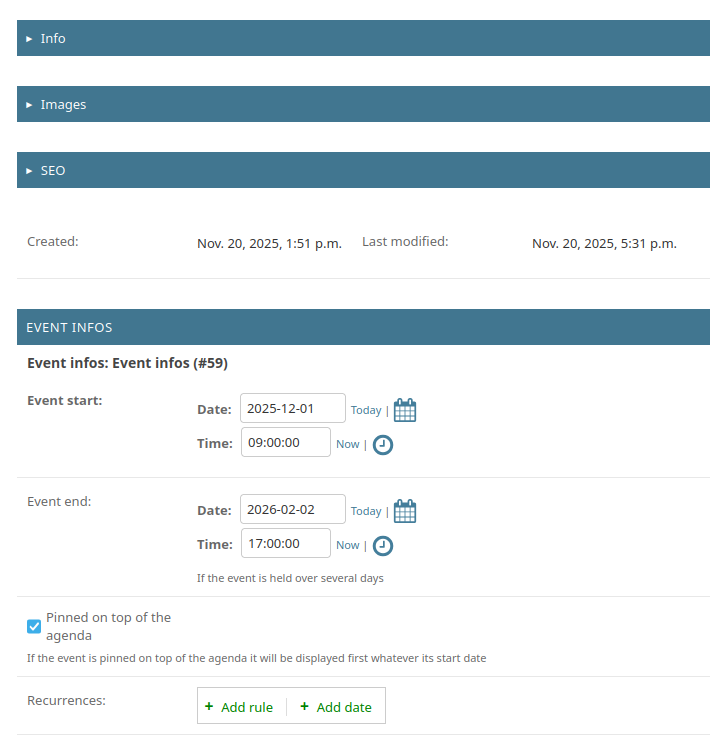Click the bold 'Event start:' field label
Viewport: 710px width, 740px height.
(x=65, y=400)
